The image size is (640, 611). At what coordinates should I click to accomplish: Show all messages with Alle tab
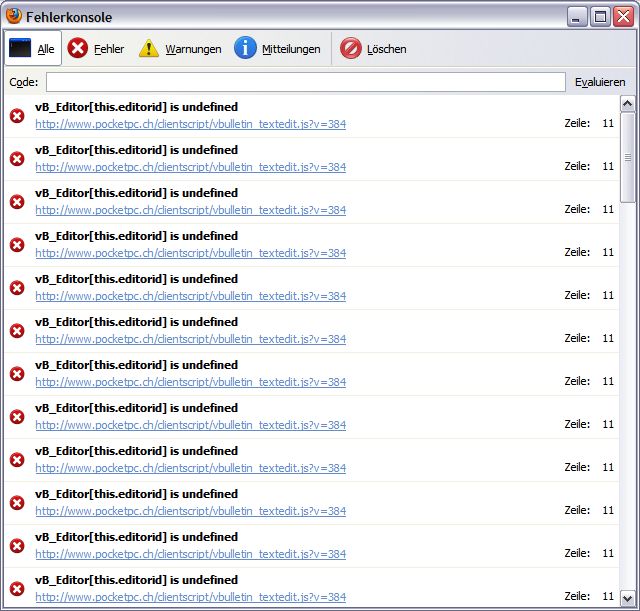tap(33, 48)
